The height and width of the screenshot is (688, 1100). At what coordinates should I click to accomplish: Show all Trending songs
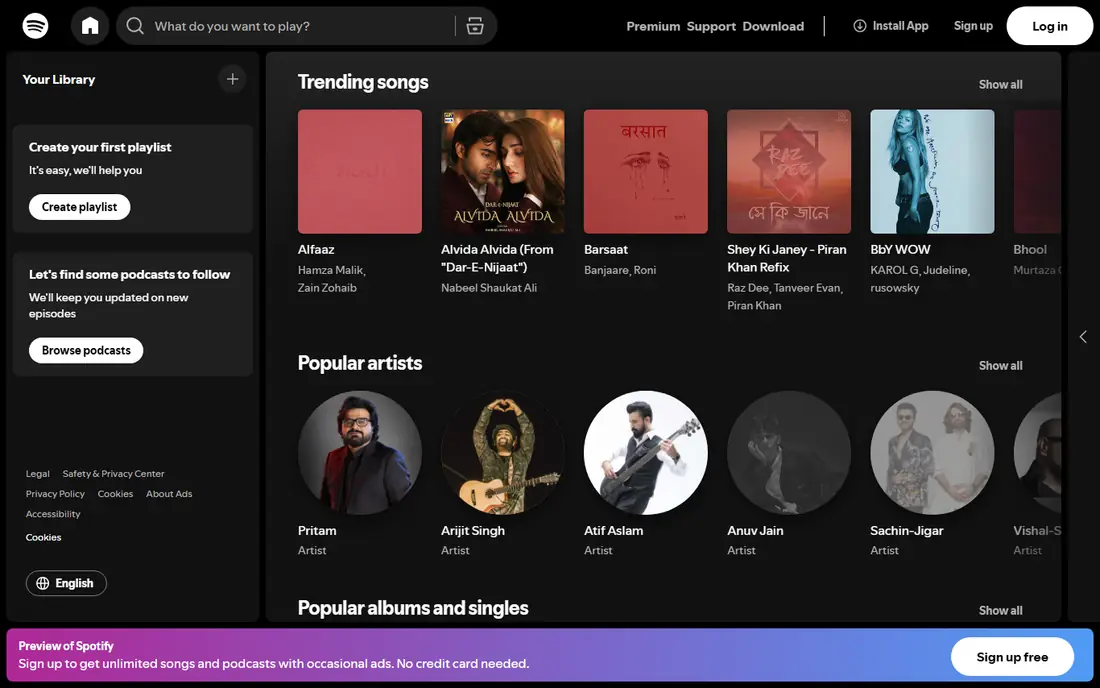[1000, 84]
